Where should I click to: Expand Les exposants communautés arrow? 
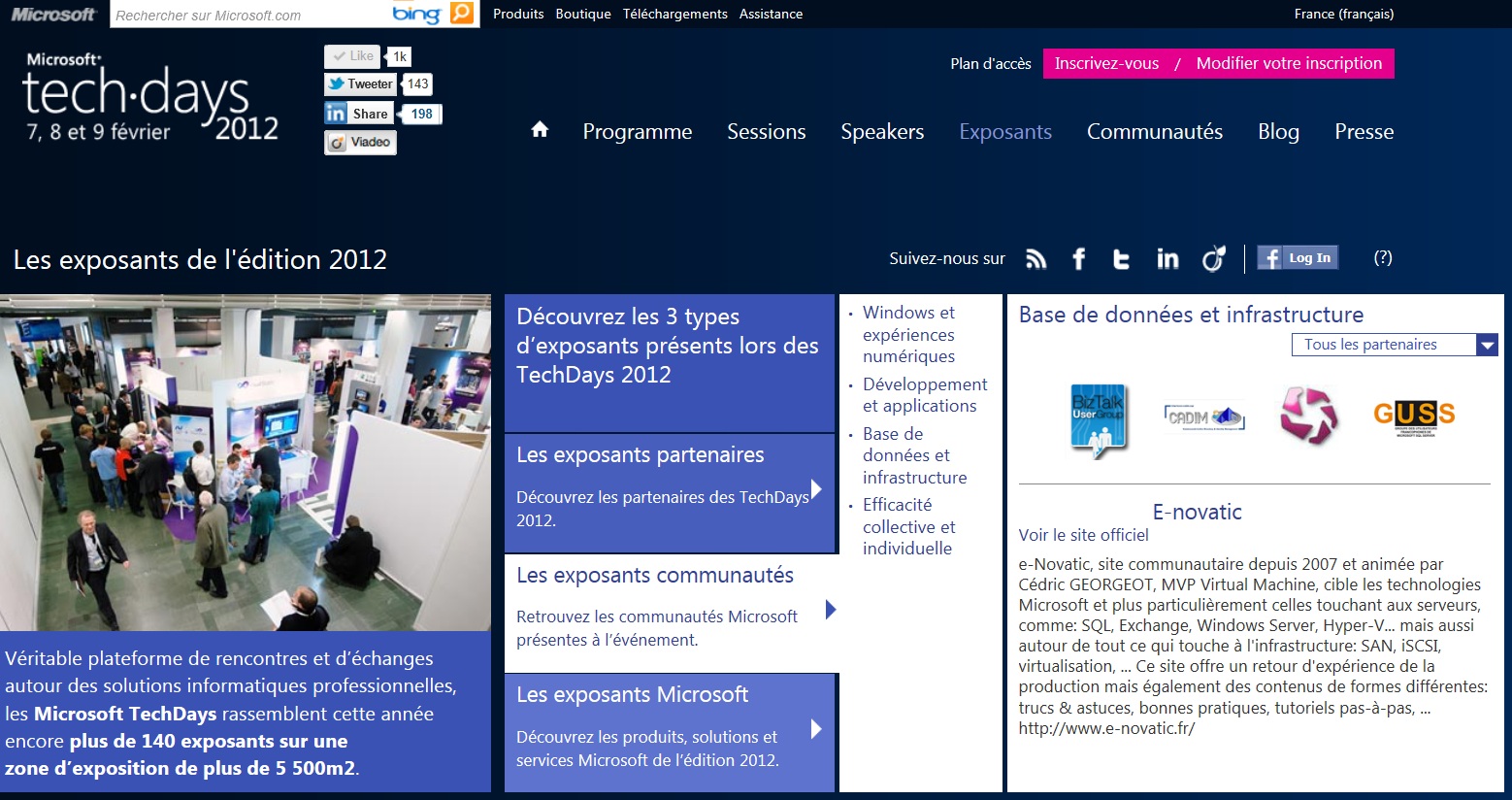click(831, 610)
